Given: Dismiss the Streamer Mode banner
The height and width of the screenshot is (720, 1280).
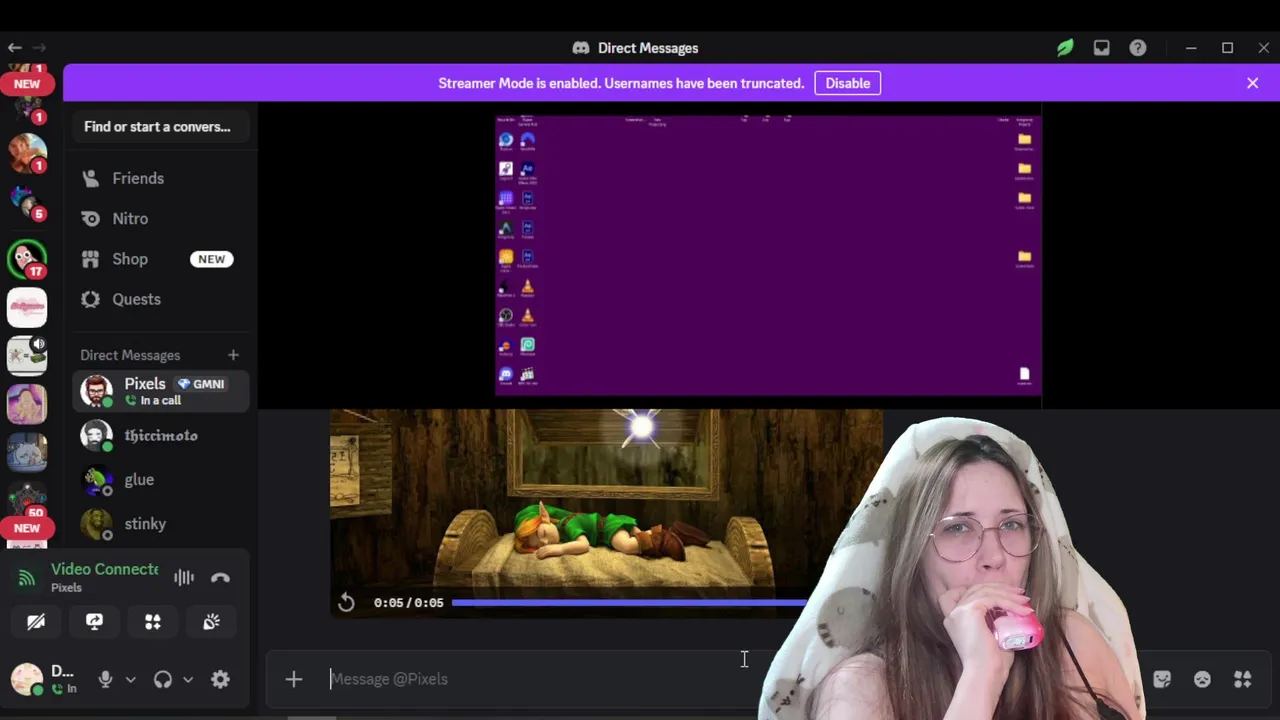Looking at the screenshot, I should pyautogui.click(x=1252, y=83).
